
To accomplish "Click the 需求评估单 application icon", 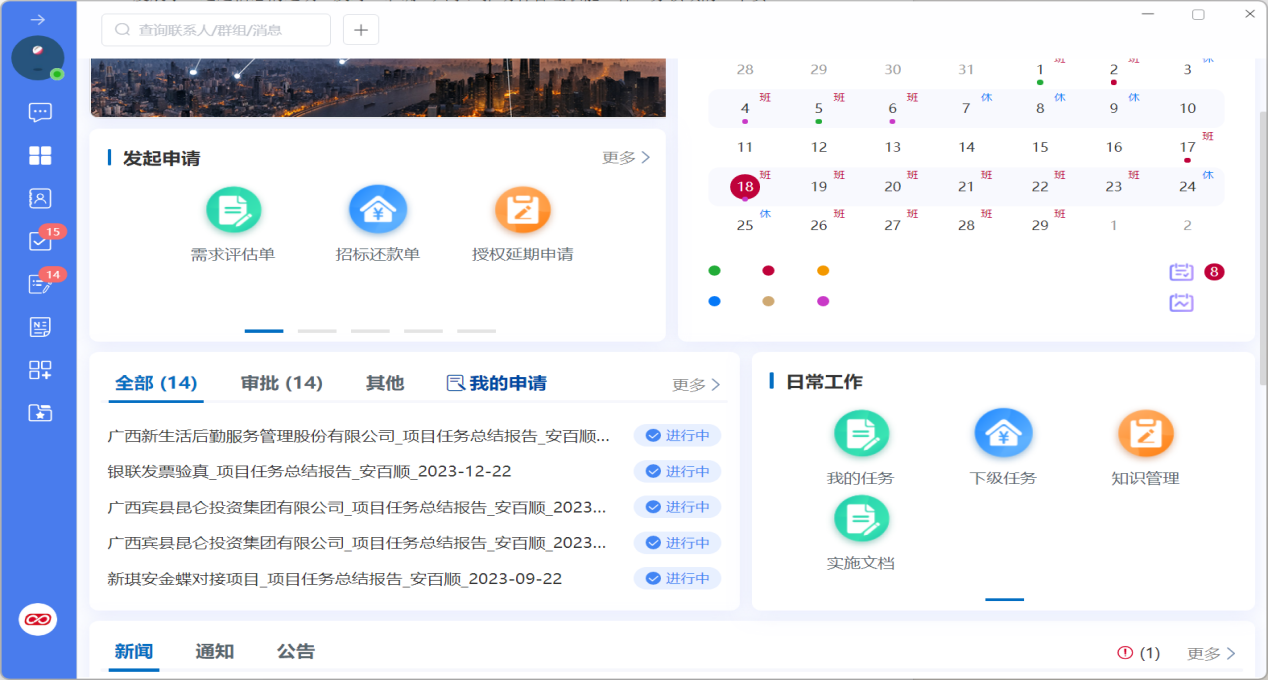I will point(233,211).
